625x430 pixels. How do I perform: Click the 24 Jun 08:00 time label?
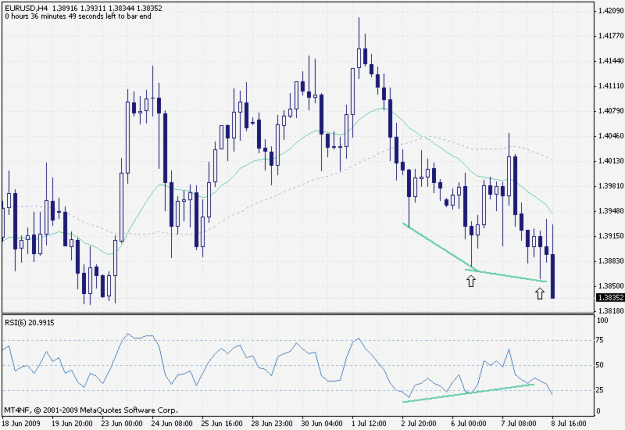(172, 423)
